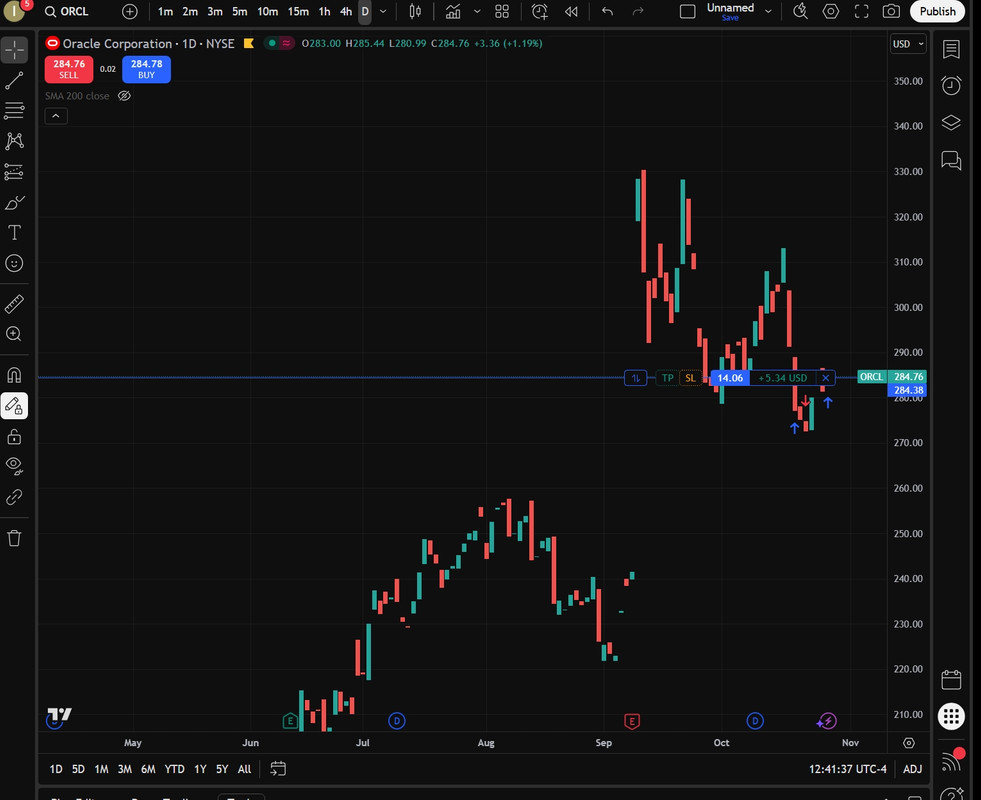Image resolution: width=981 pixels, height=800 pixels.
Task: Publish the chart idea
Action: 937,11
